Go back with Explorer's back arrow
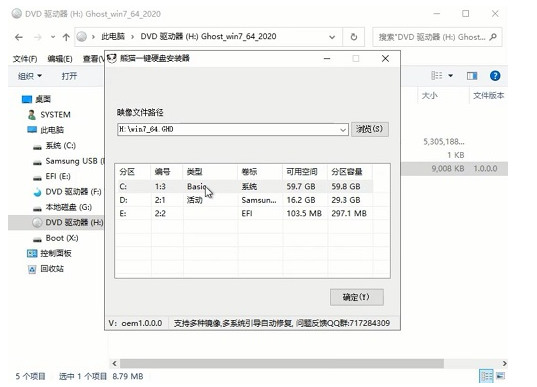 [x=19, y=37]
